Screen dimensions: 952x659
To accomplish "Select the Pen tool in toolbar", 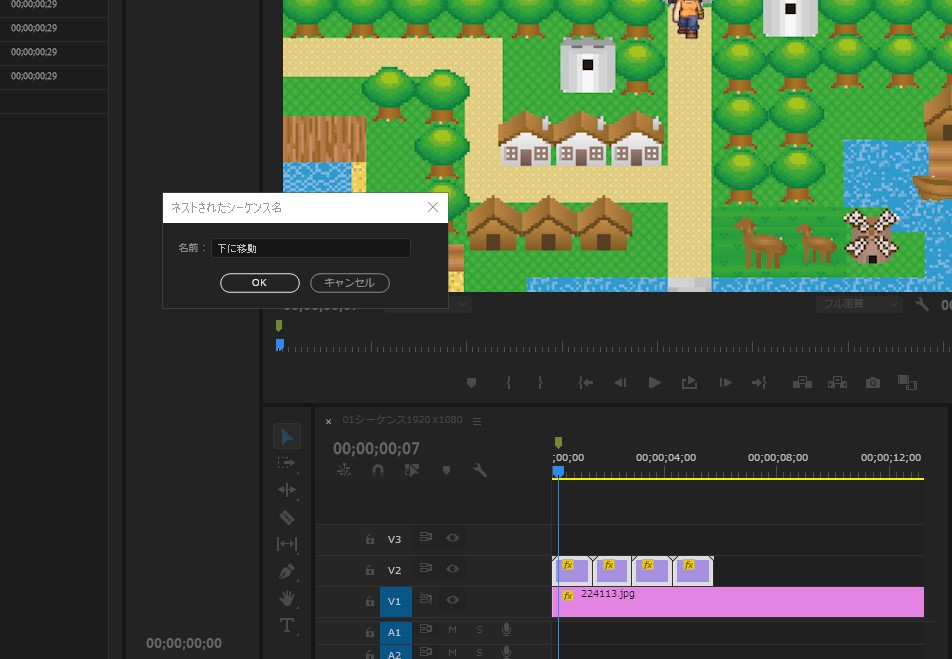I will (287, 572).
